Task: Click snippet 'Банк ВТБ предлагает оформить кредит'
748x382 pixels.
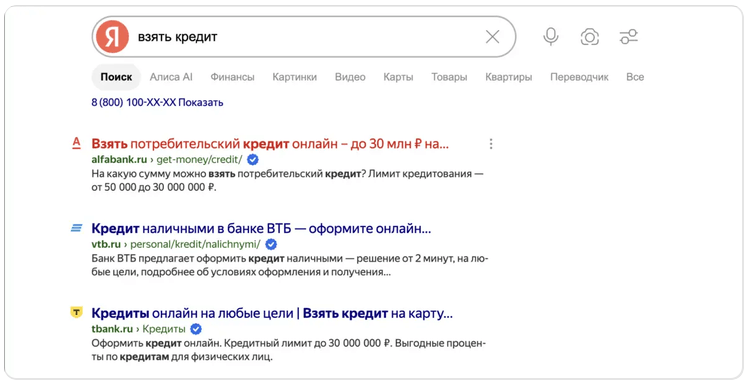Action: pyautogui.click(x=290, y=265)
